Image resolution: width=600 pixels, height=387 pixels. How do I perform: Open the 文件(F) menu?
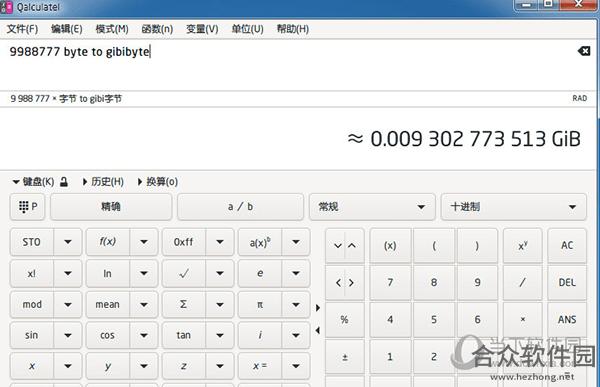(x=22, y=29)
